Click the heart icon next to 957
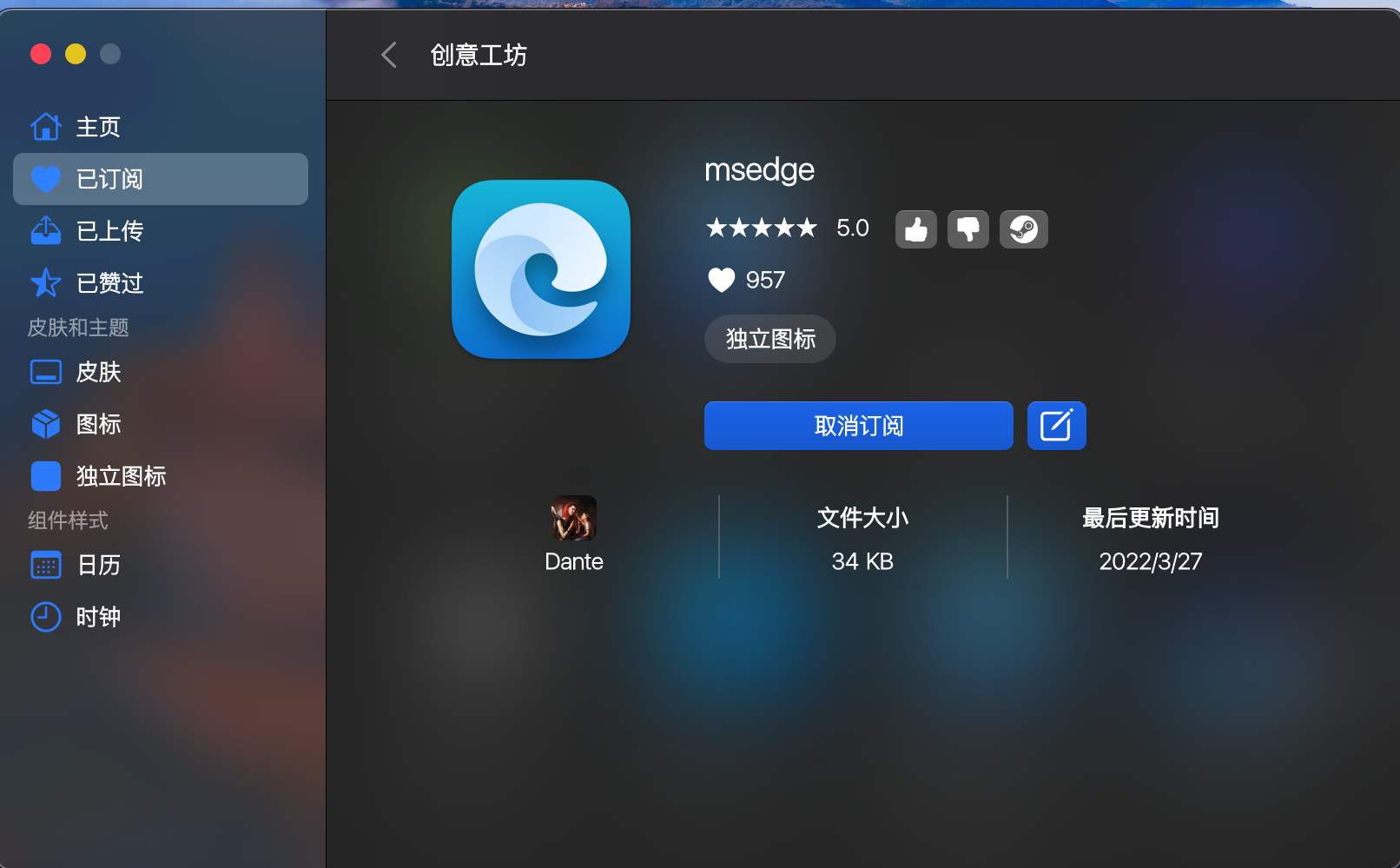 [722, 280]
